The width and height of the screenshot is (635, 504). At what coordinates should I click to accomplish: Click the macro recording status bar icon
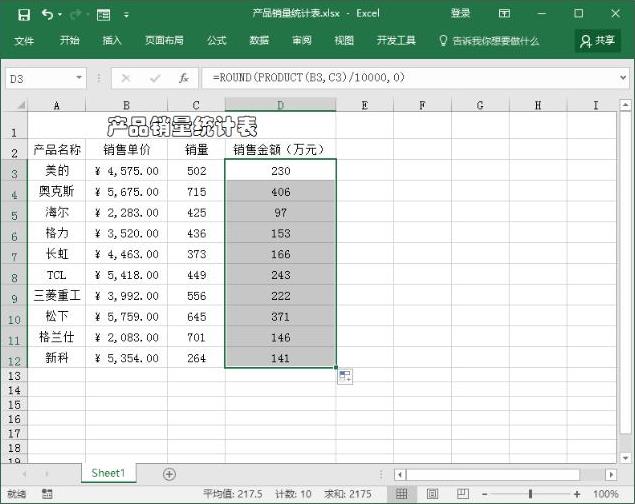click(x=47, y=493)
